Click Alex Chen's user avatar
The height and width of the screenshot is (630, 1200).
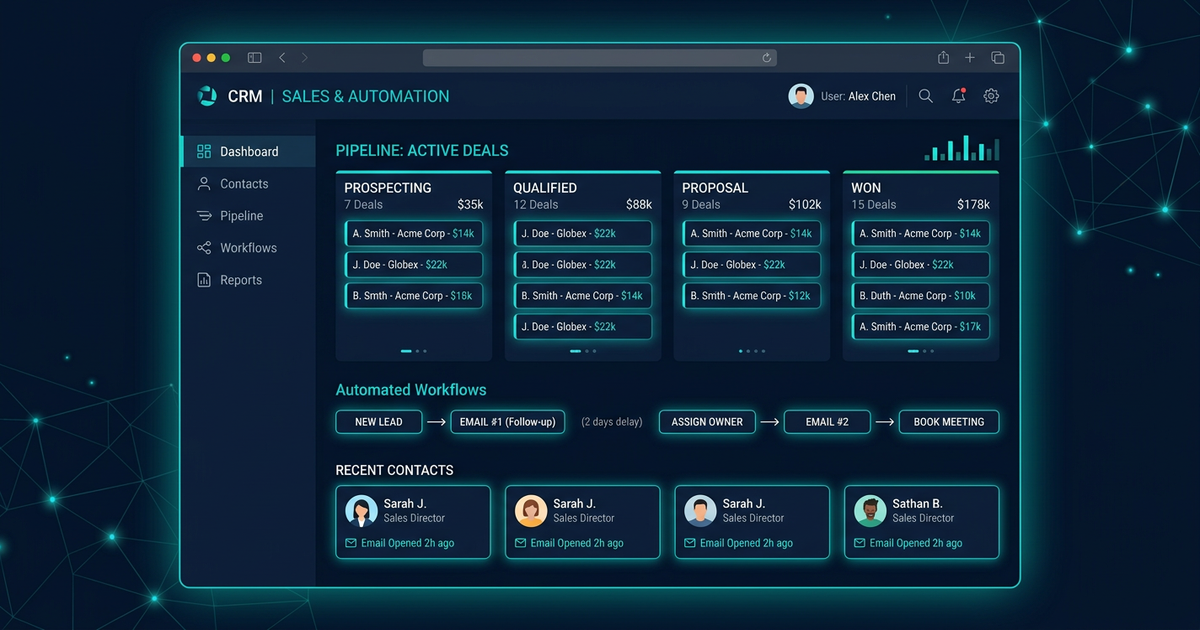coord(800,96)
